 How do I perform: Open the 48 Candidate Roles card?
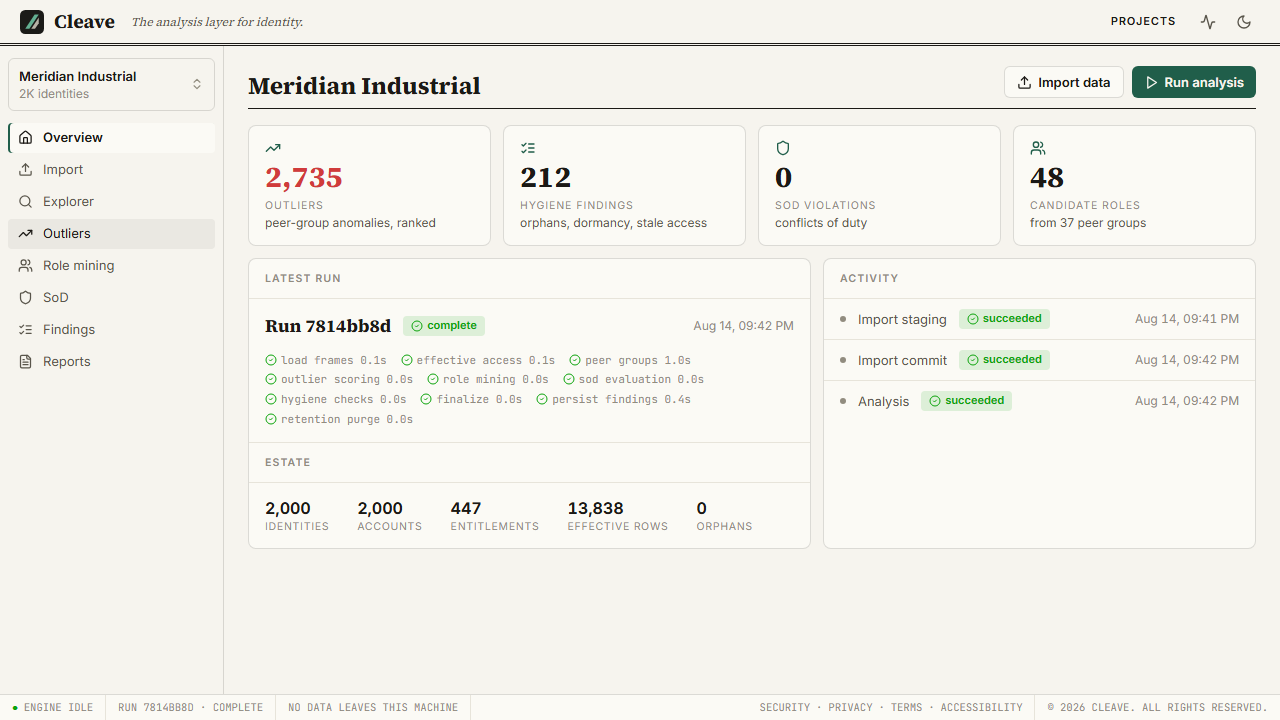point(1134,185)
